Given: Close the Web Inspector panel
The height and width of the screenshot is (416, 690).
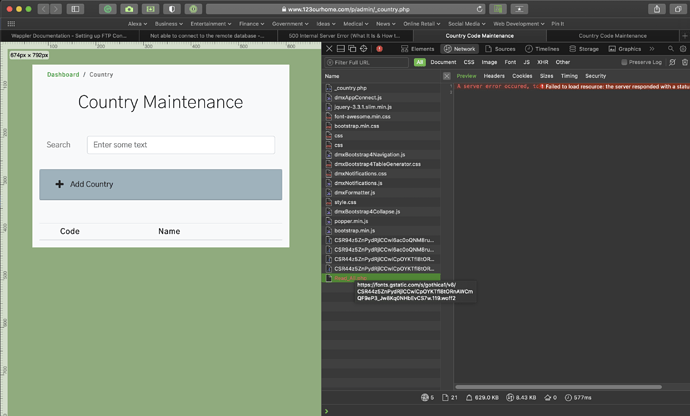Looking at the screenshot, I should click(329, 49).
